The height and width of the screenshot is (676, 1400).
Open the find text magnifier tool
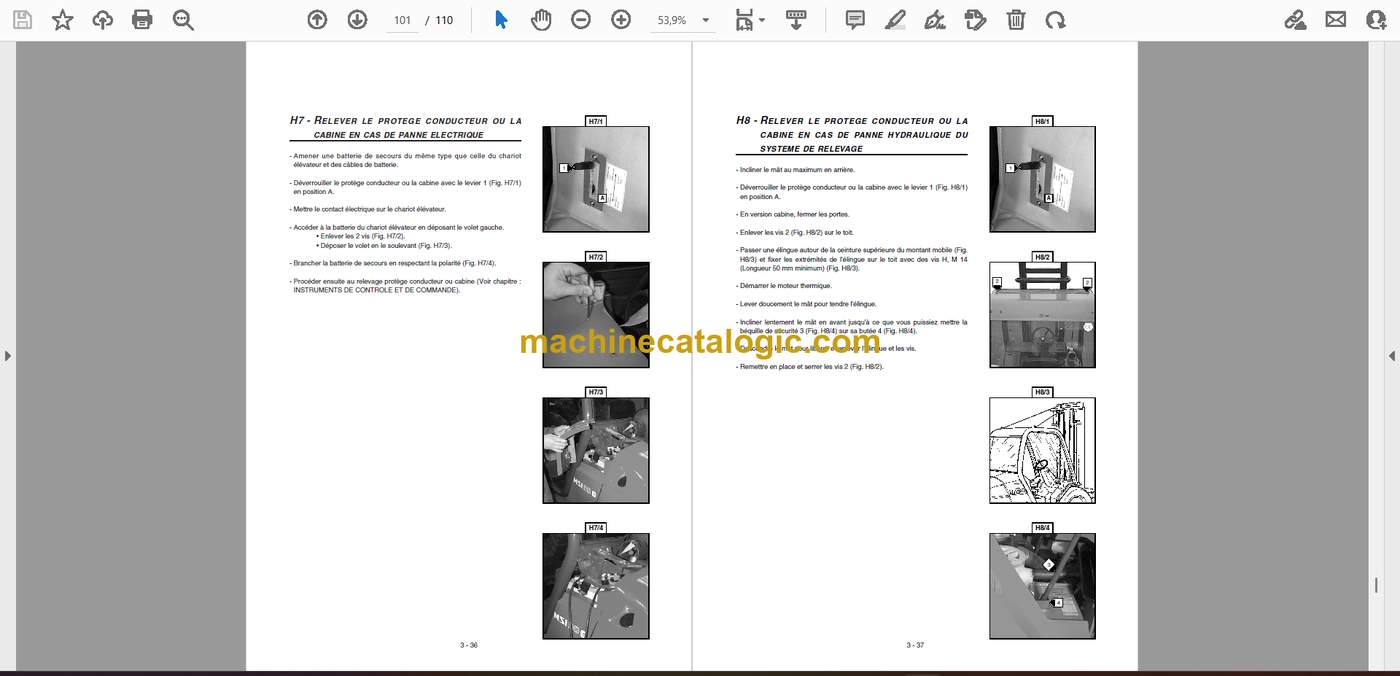pos(183,20)
